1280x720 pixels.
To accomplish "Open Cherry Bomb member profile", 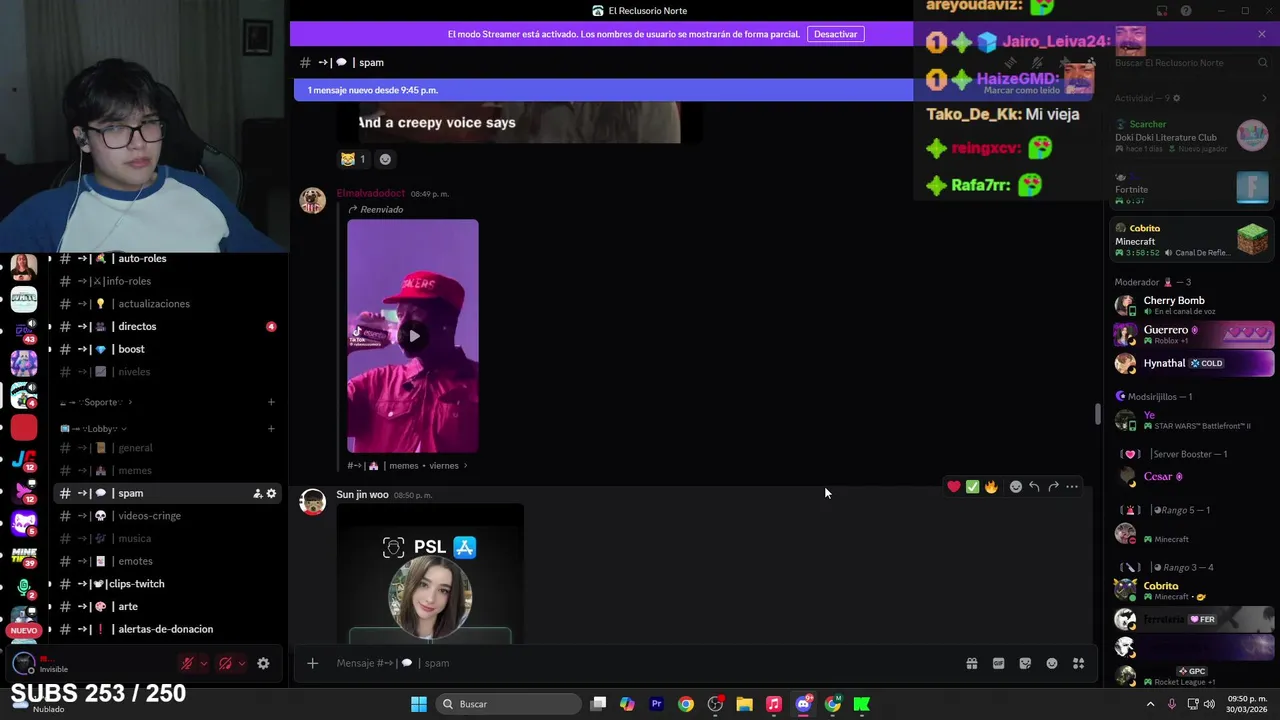I will coord(1193,305).
